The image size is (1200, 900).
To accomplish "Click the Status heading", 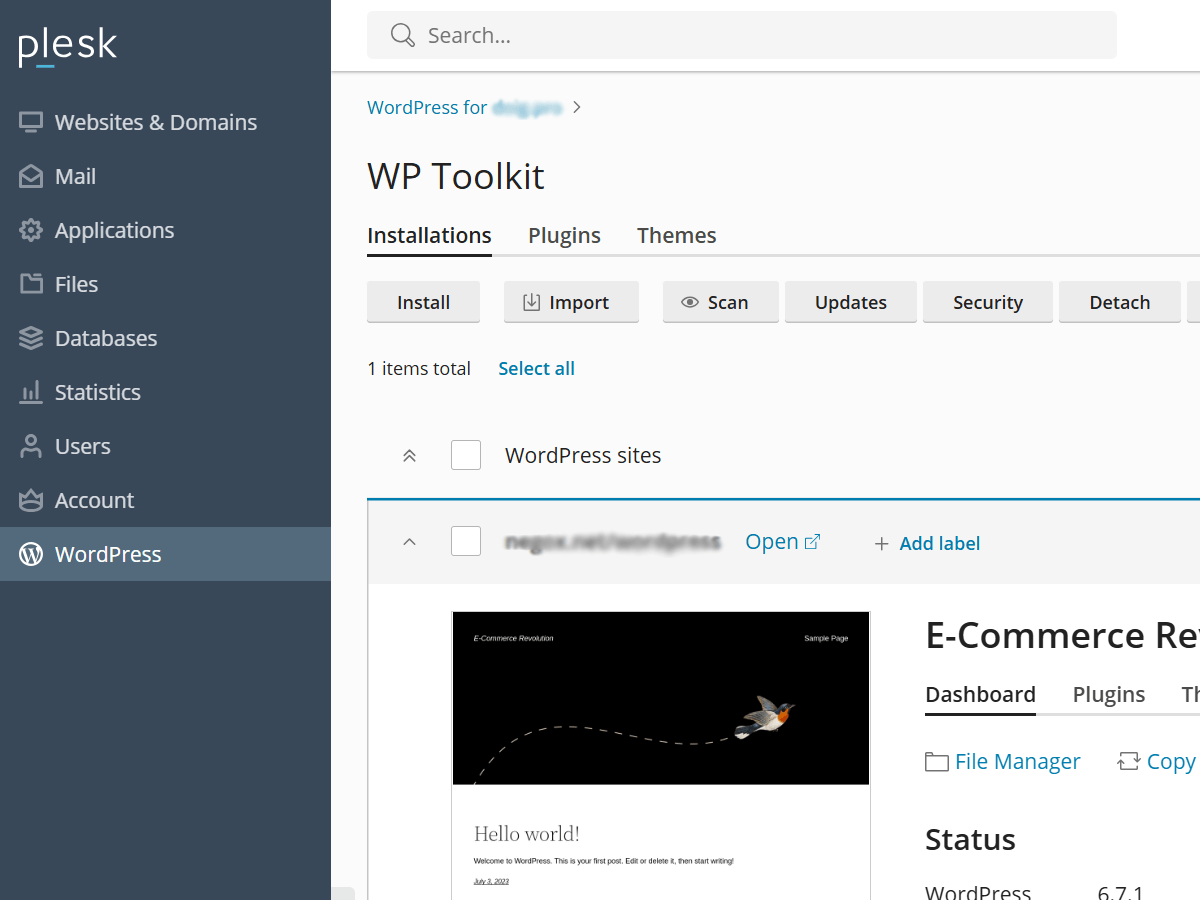I will click(970, 839).
